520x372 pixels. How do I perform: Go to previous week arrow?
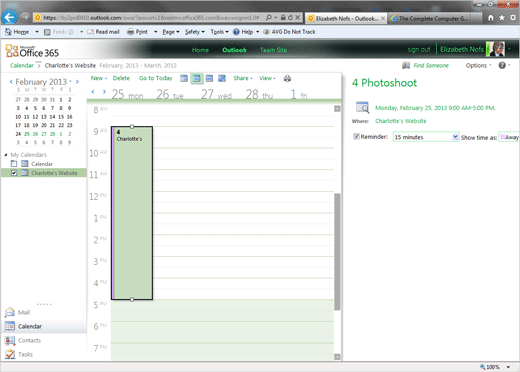pyautogui.click(x=93, y=92)
